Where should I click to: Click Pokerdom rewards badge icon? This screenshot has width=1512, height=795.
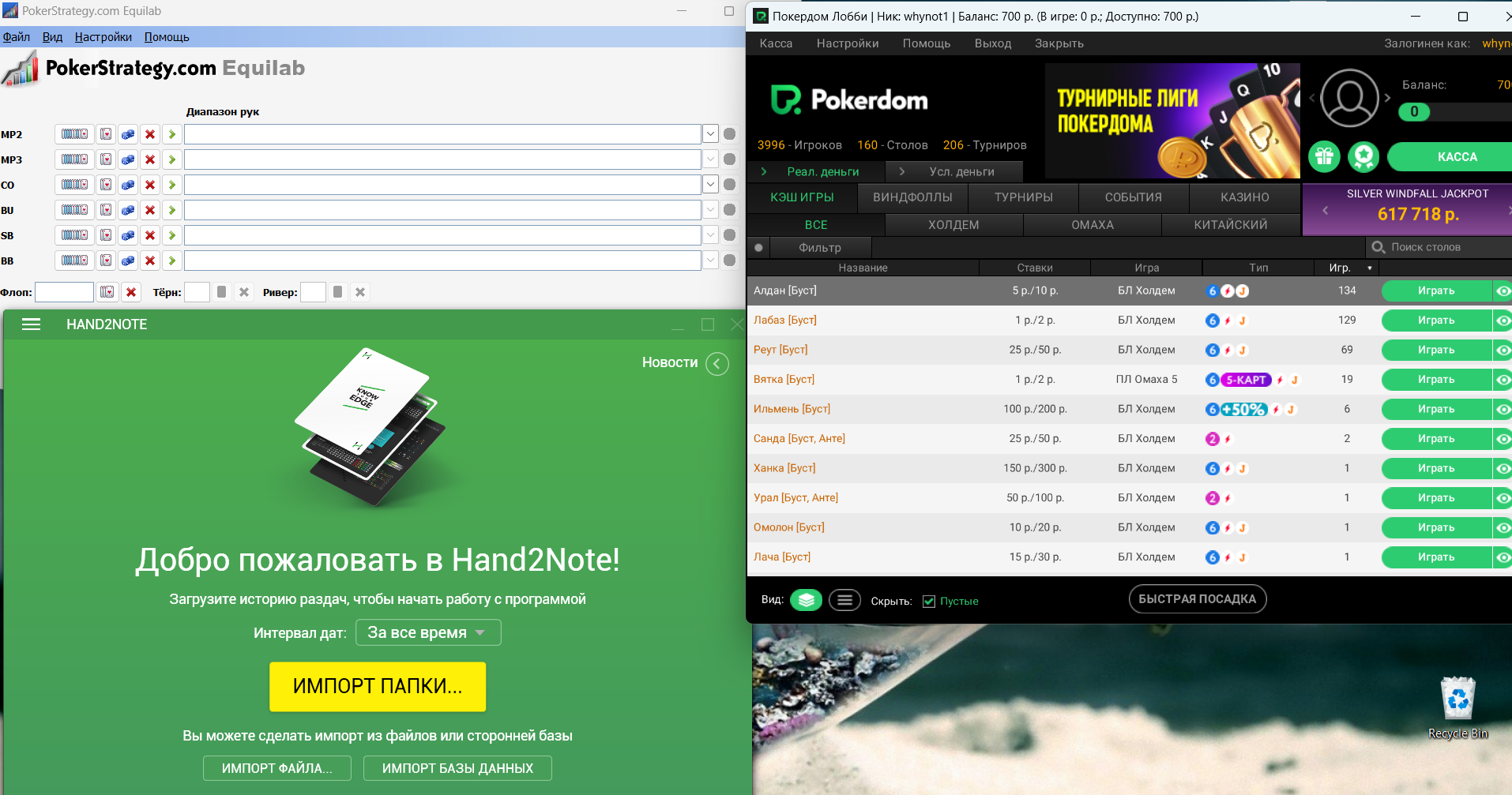coord(1363,156)
